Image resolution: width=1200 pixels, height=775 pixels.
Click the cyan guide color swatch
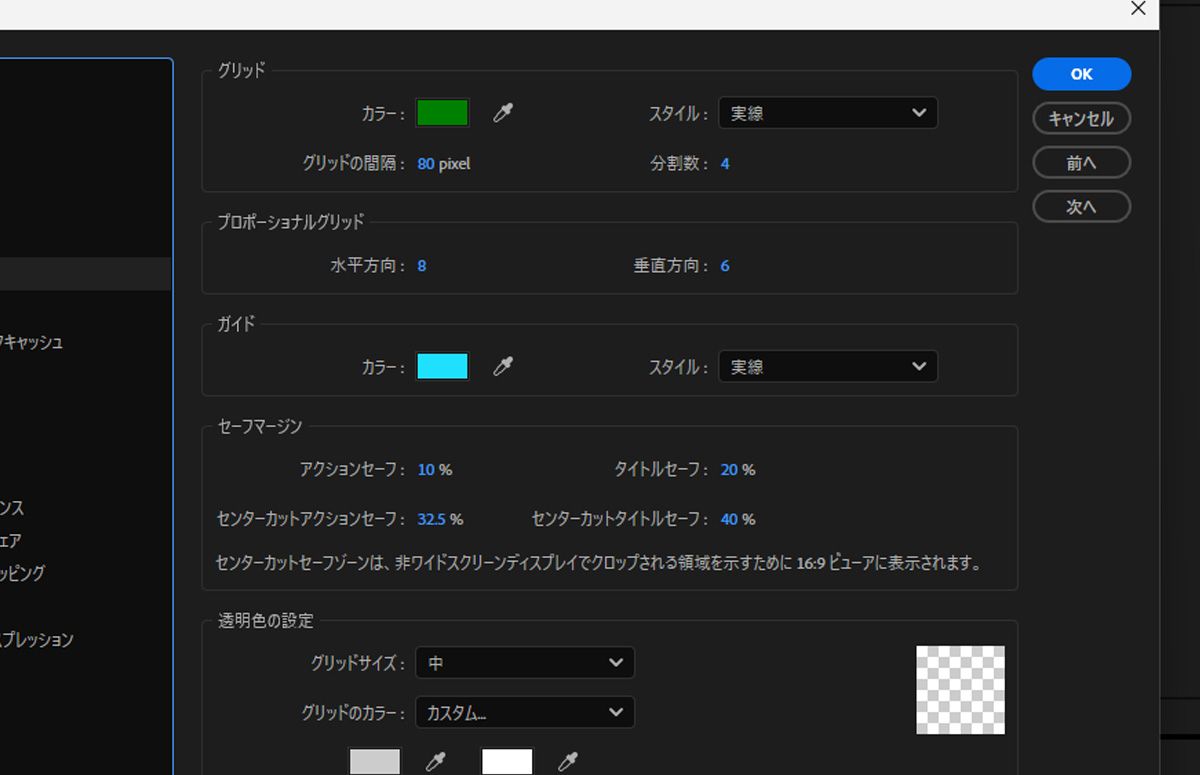point(442,366)
